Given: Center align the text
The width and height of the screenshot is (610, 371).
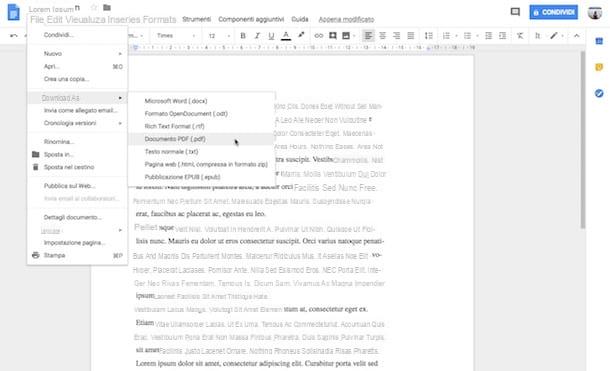Looking at the screenshot, I should (382, 36).
